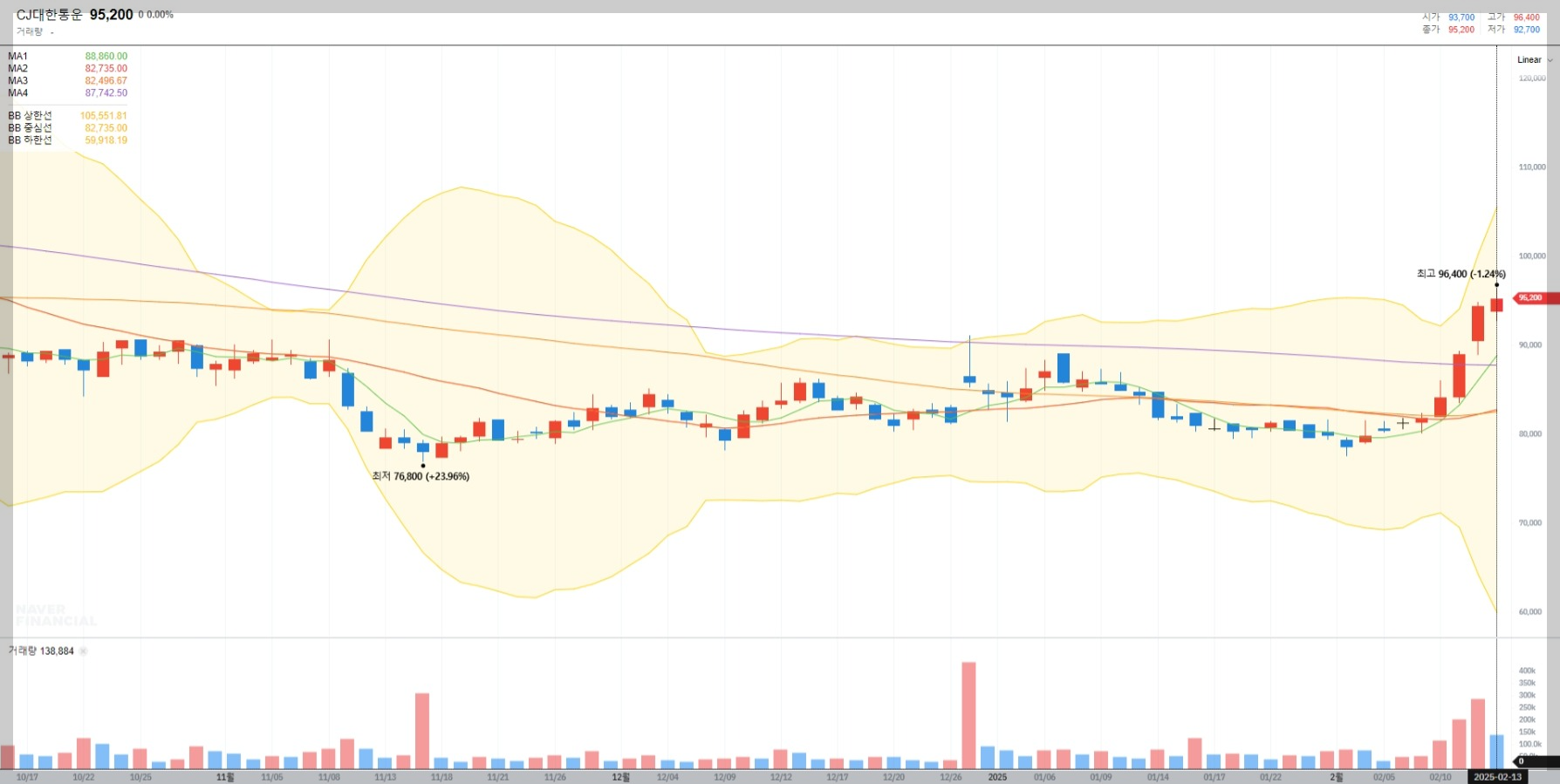This screenshot has height=784, width=1560.
Task: Click the 최고 96,400 (-1.24%) annotation
Action: pyautogui.click(x=1461, y=274)
